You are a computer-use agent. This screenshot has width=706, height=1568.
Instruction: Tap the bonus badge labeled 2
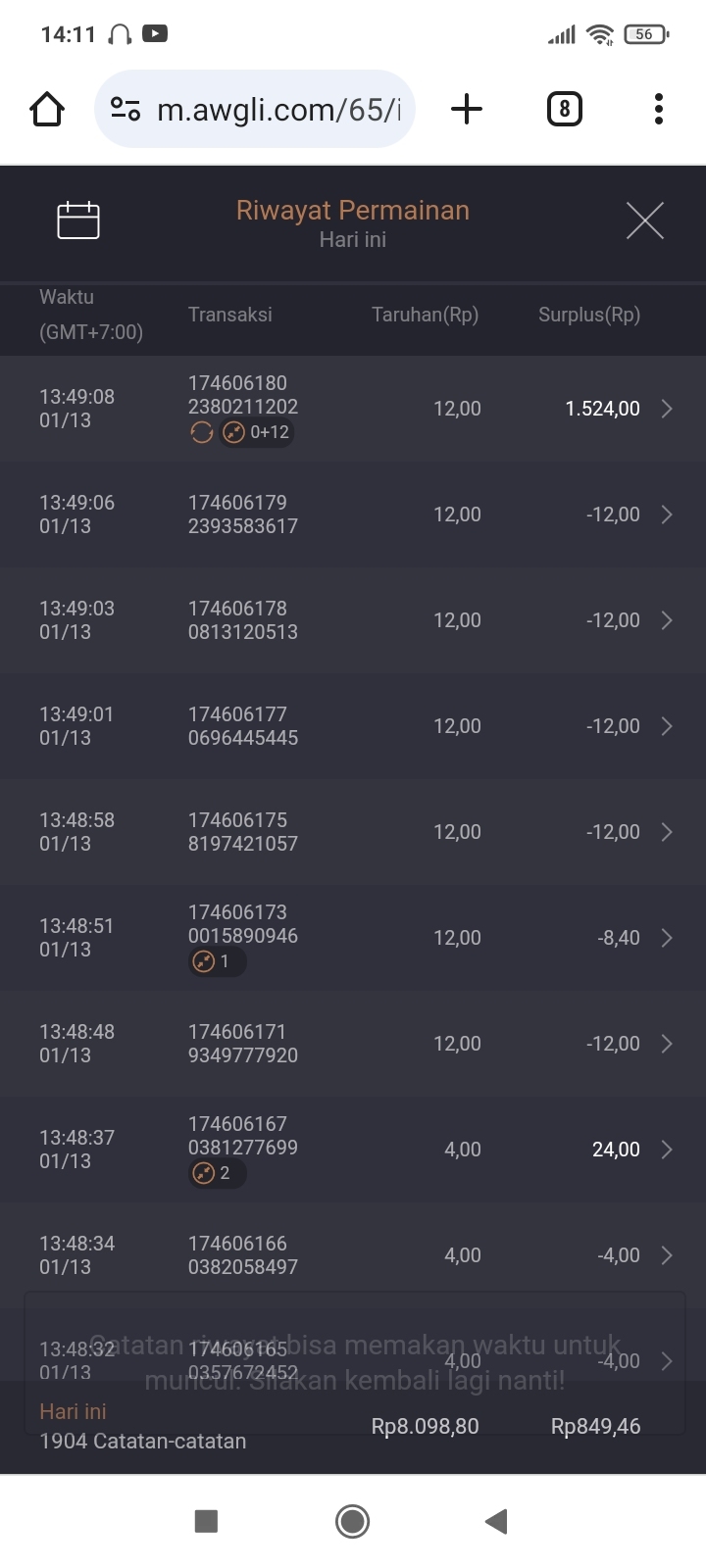pyautogui.click(x=216, y=1173)
